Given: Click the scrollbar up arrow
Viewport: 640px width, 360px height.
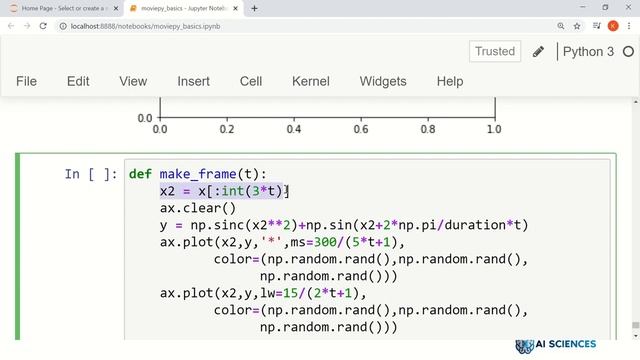Looking at the screenshot, I should point(636,102).
